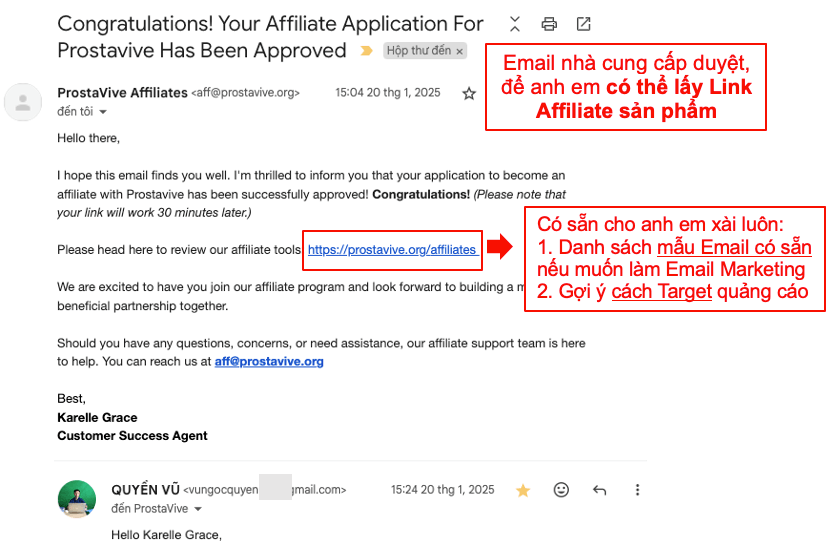
Task: Click the text 'Customer Success Agent'
Action: (x=132, y=436)
